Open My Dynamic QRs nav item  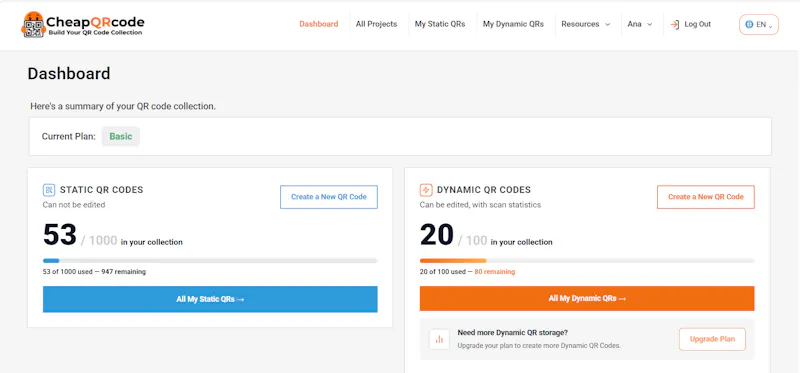(x=513, y=24)
